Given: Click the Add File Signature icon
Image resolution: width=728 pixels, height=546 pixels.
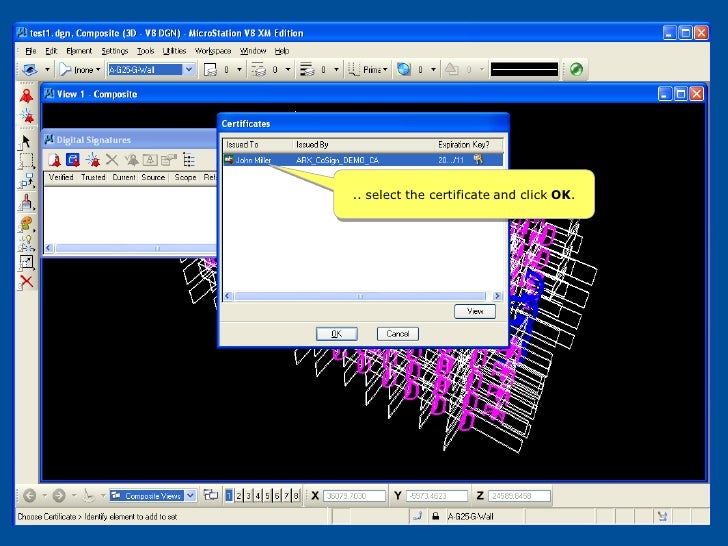Looking at the screenshot, I should point(54,159).
